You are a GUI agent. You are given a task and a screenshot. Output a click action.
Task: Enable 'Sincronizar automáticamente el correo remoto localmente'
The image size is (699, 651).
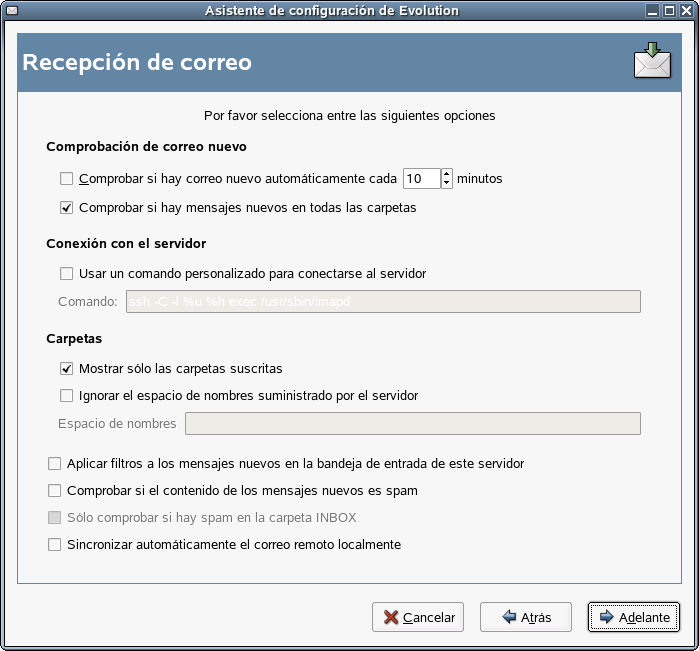tap(54, 544)
